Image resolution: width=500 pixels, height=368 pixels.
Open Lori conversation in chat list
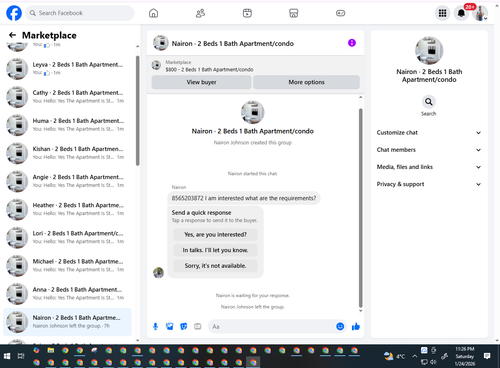pyautogui.click(x=67, y=237)
